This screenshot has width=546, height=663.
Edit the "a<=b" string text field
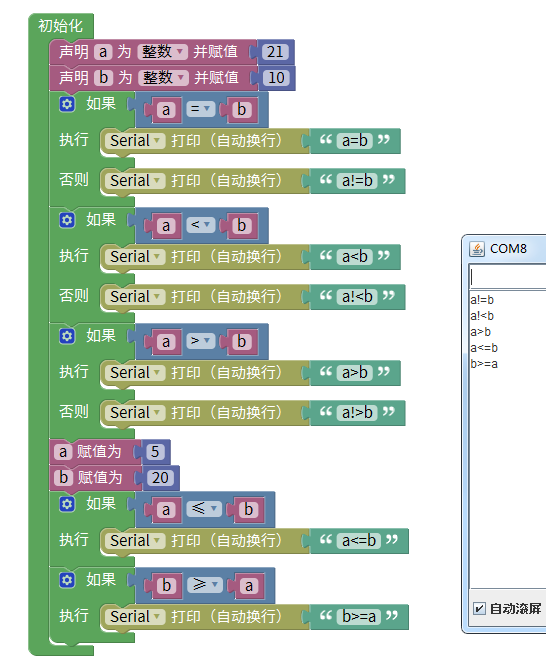pyautogui.click(x=359, y=540)
